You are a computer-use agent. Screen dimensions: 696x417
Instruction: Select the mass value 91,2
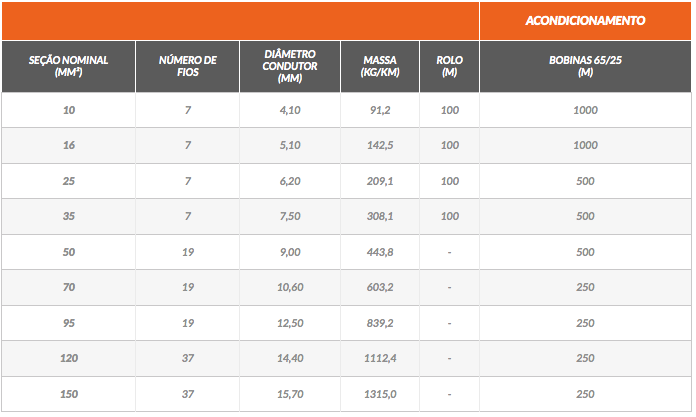380,110
